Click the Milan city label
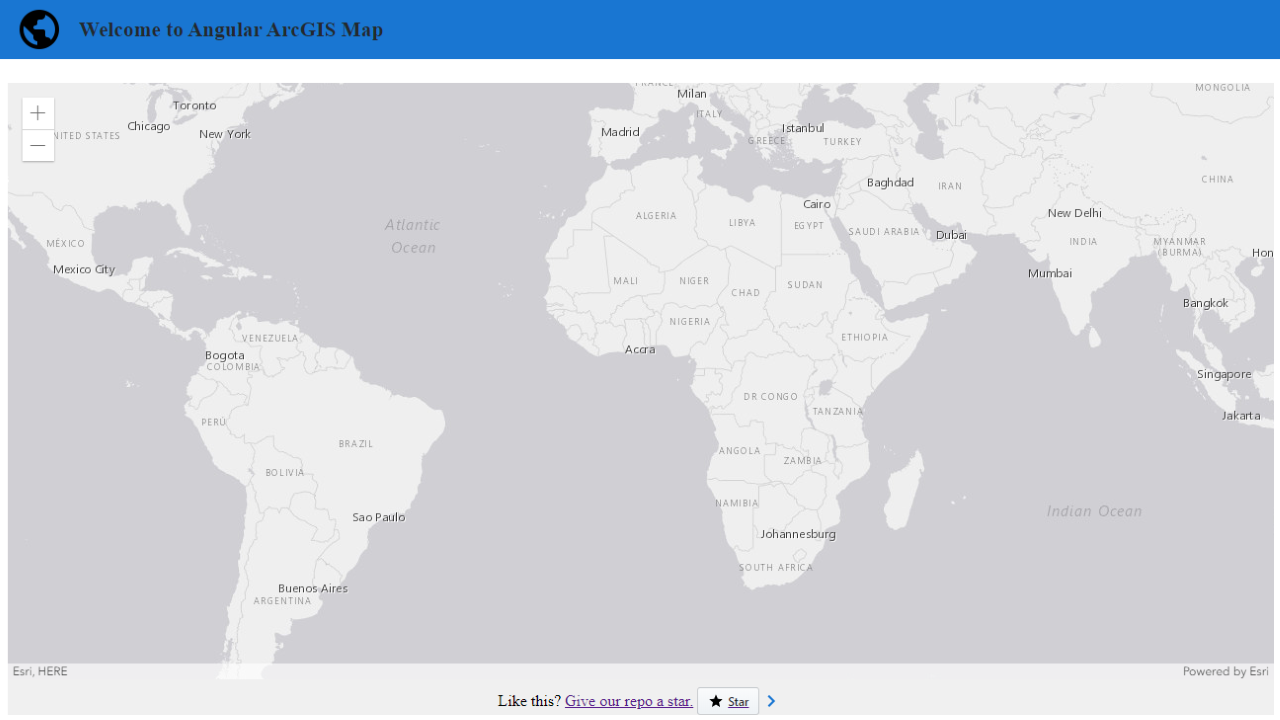The image size is (1280, 720). [x=692, y=94]
